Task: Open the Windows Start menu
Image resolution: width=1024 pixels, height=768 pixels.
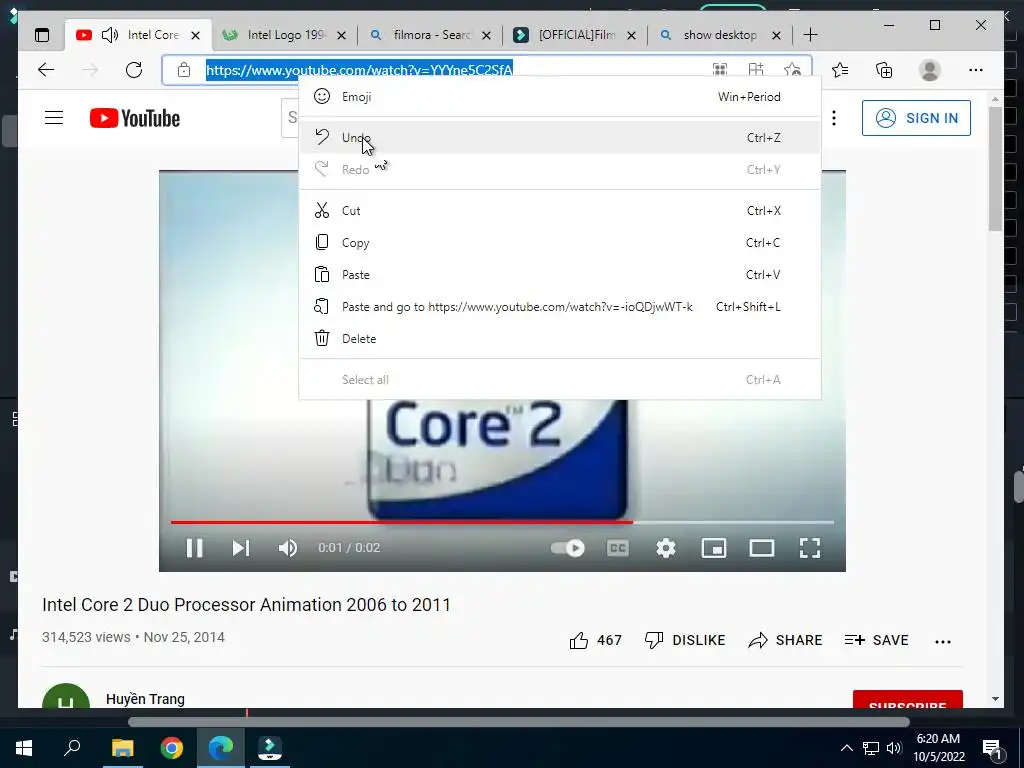Action: click(24, 748)
